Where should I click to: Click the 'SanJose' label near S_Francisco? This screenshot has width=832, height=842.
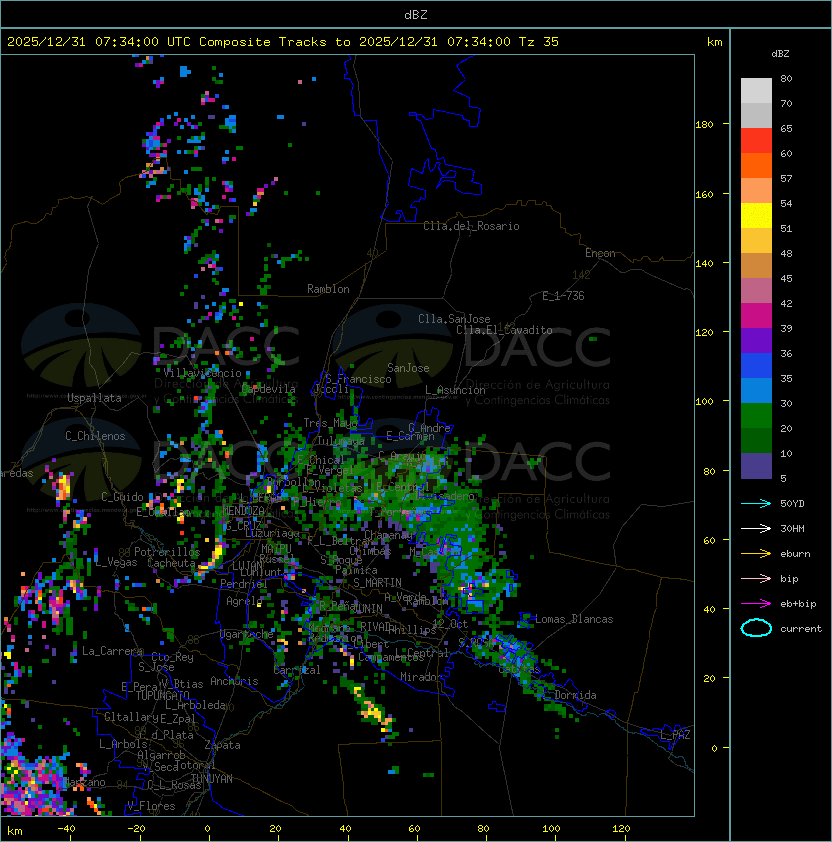click(408, 368)
